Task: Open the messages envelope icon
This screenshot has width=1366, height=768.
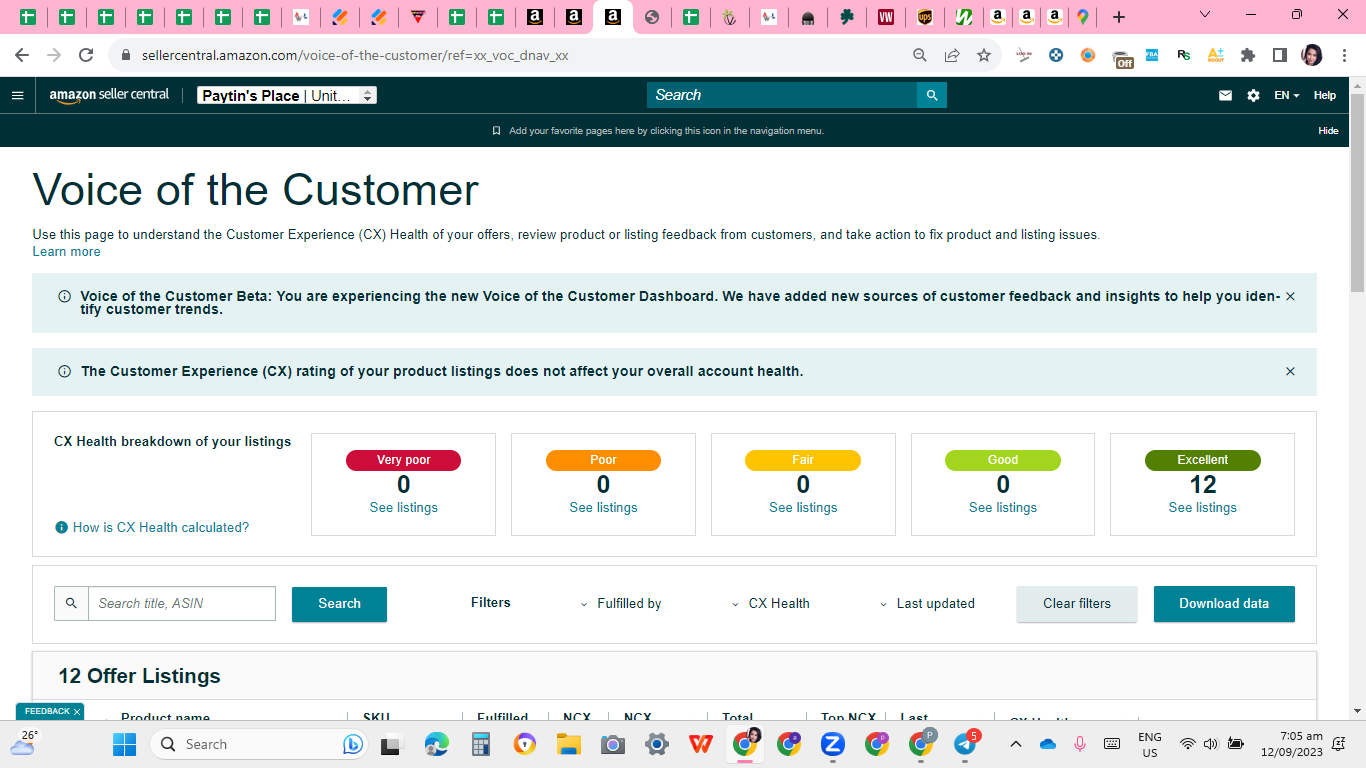Action: pos(1225,96)
